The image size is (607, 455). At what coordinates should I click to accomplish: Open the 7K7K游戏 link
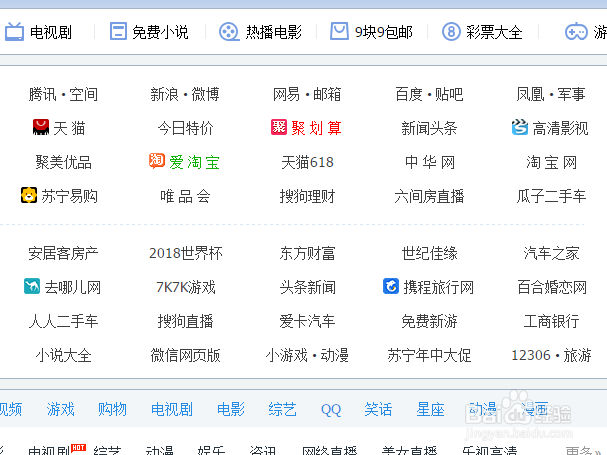tap(185, 287)
